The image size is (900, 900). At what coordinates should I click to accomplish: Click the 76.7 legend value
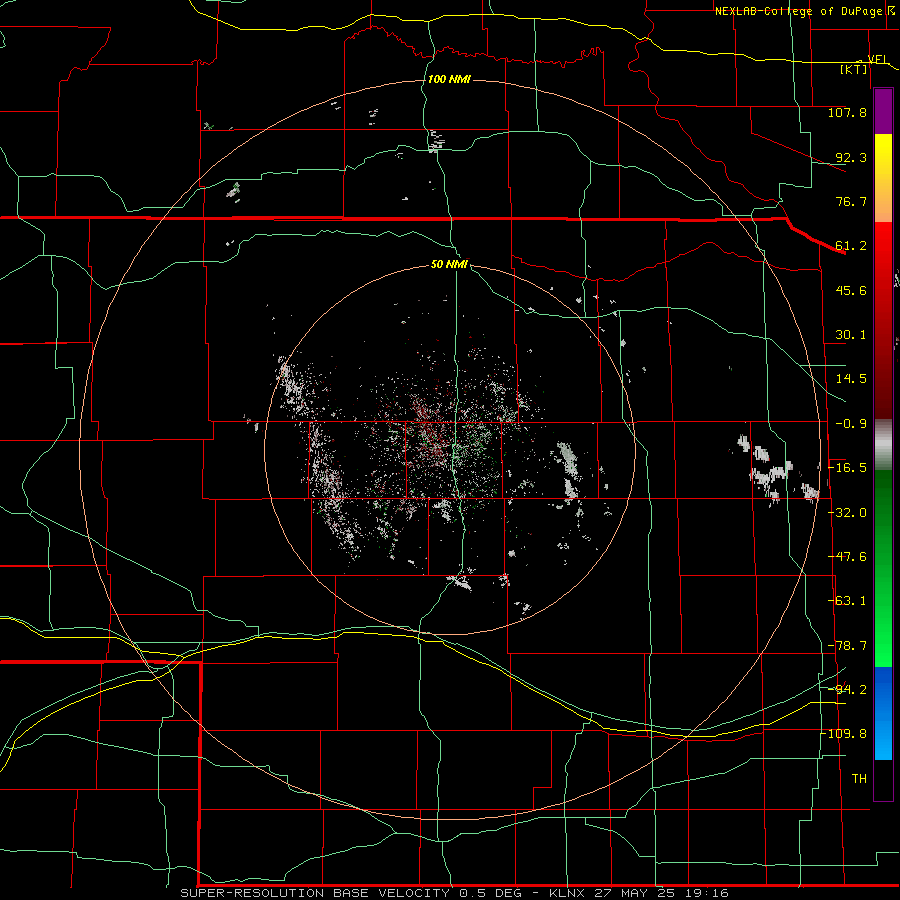tap(851, 201)
